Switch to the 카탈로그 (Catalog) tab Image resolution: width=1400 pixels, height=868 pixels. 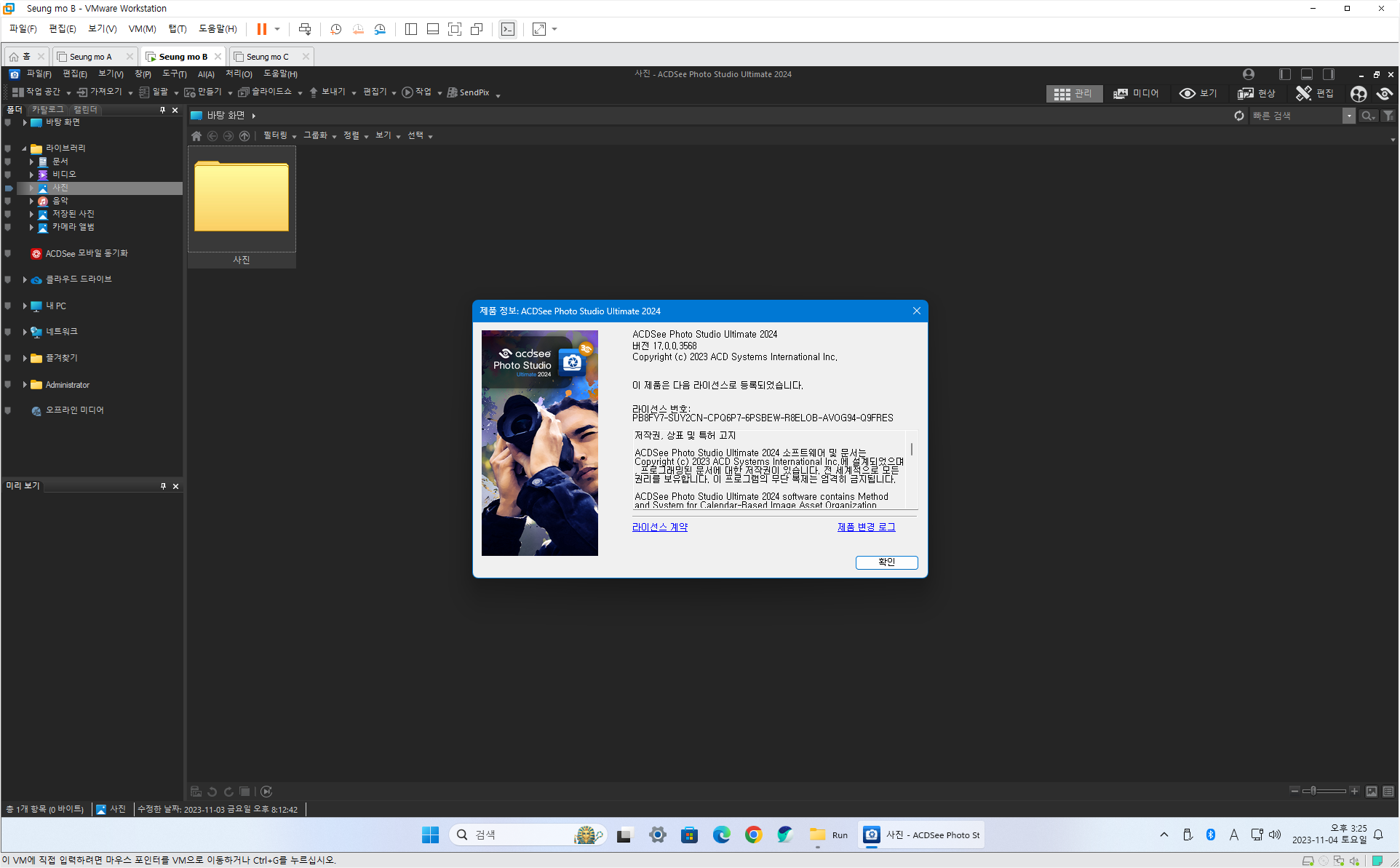(x=48, y=110)
